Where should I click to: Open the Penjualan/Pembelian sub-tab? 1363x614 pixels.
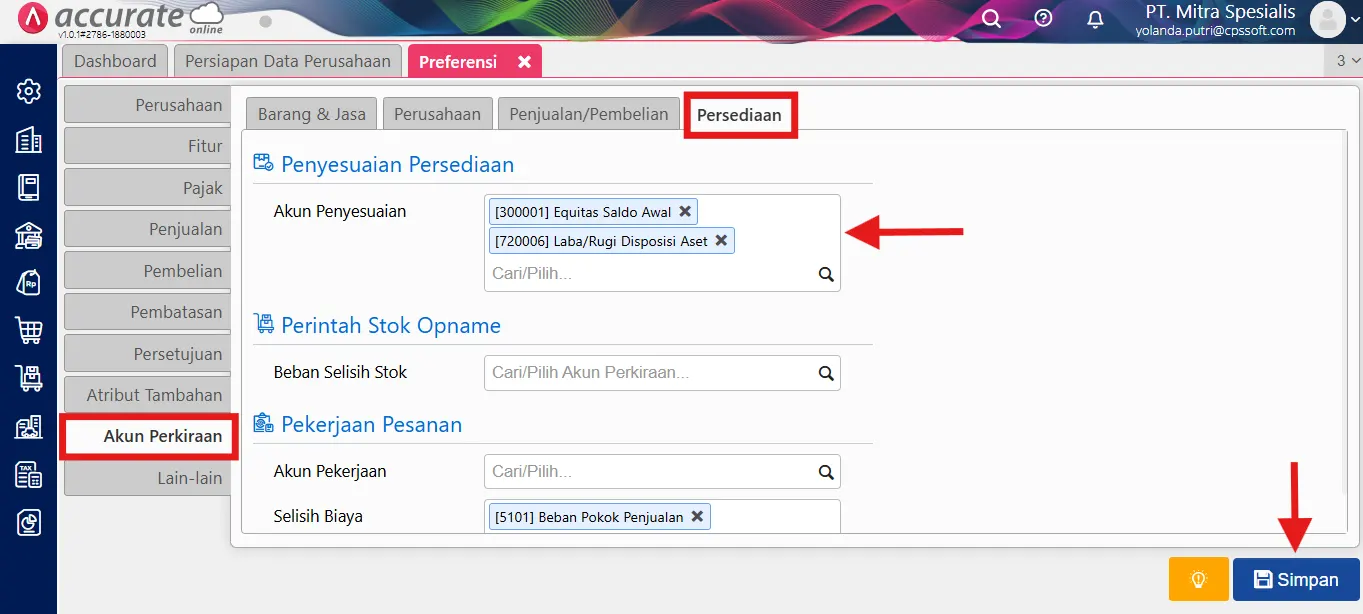point(589,114)
